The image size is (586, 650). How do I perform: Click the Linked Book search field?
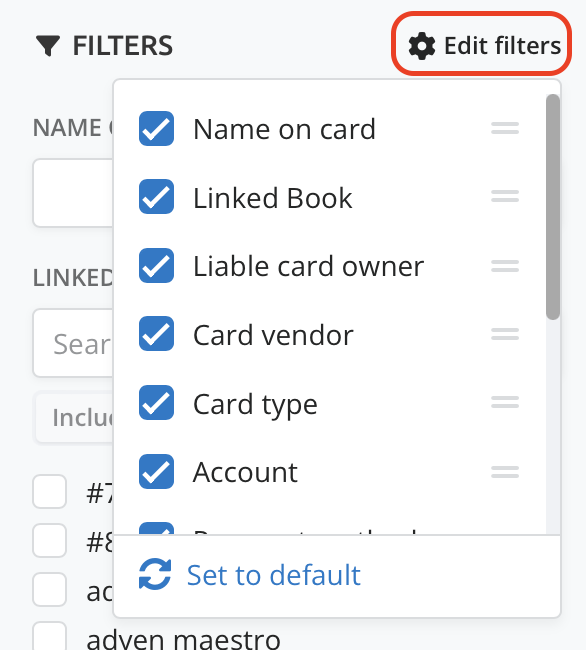click(x=73, y=343)
